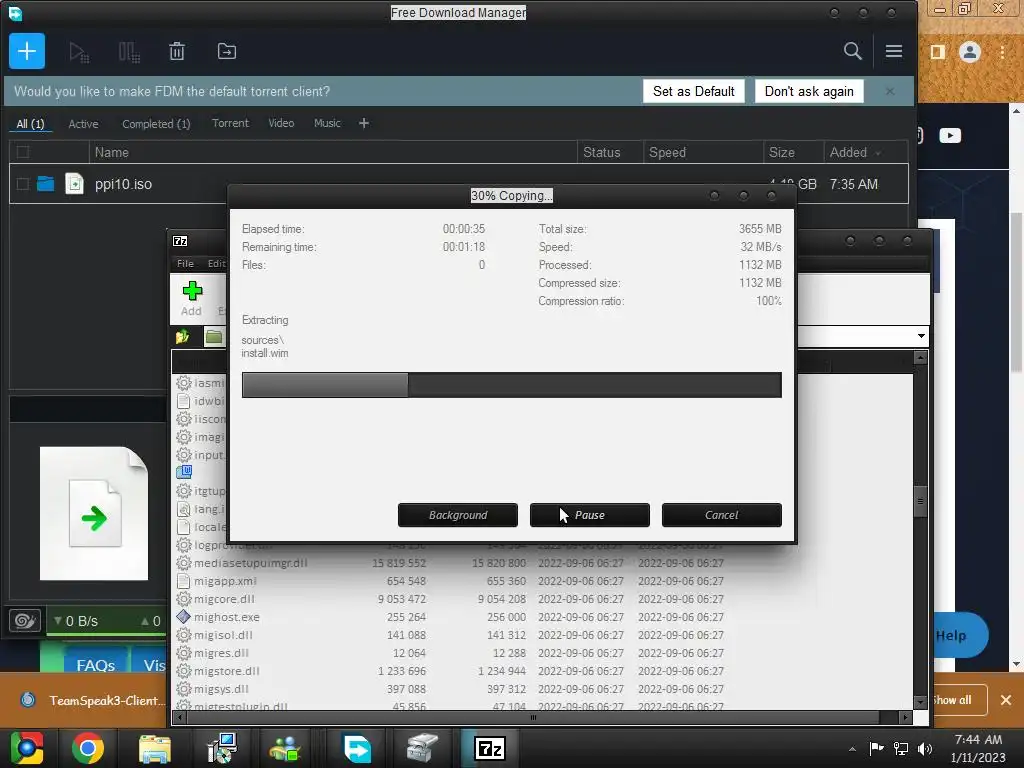Screen dimensions: 1024x768
Task: Click the start downloads toolbar icon in FDM
Action: [79, 52]
